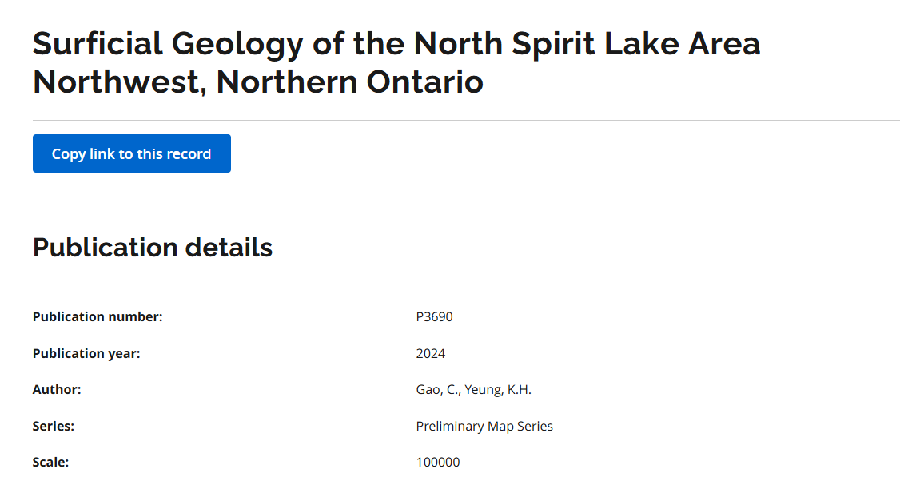Click the Copy link to this record button
Viewport: 900px width, 485px height.
(x=131, y=154)
